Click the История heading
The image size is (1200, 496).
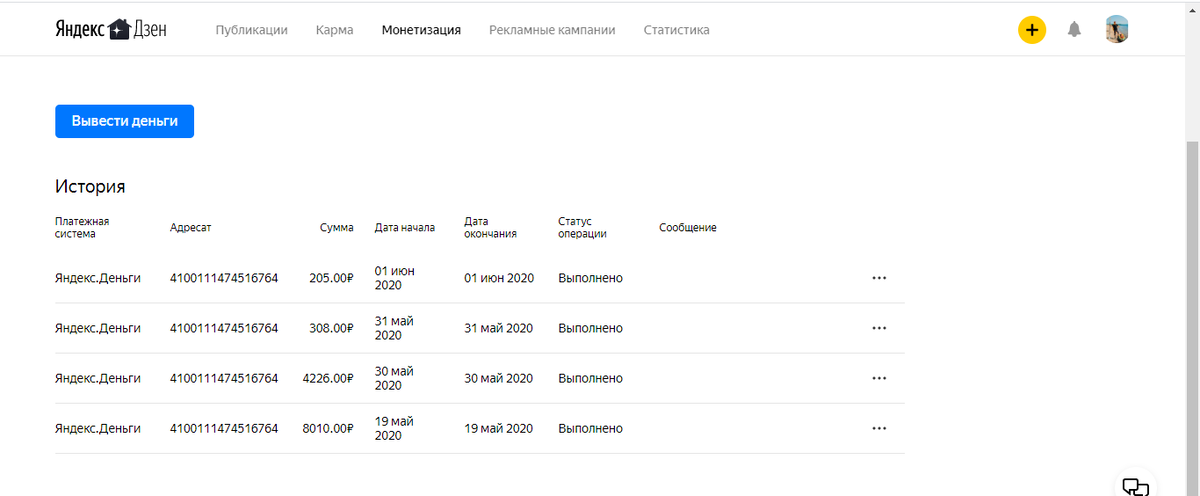click(x=90, y=187)
